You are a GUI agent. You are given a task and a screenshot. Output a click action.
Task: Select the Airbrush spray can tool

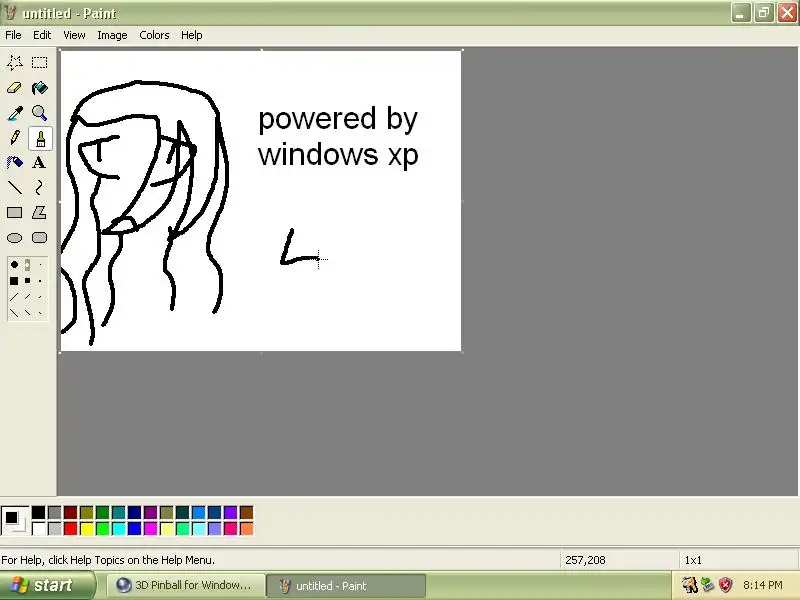(14, 163)
